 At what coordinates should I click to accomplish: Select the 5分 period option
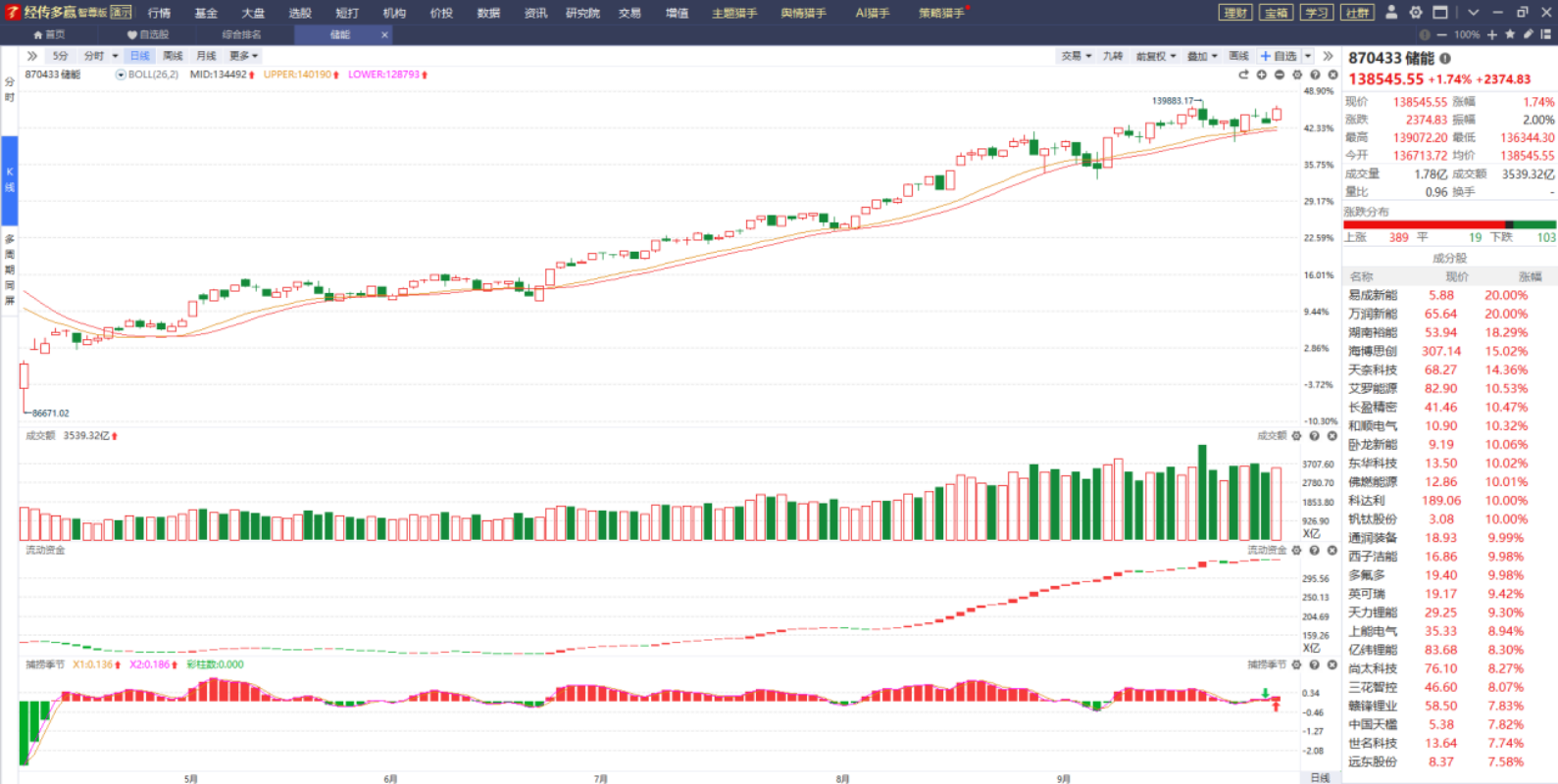coord(61,56)
